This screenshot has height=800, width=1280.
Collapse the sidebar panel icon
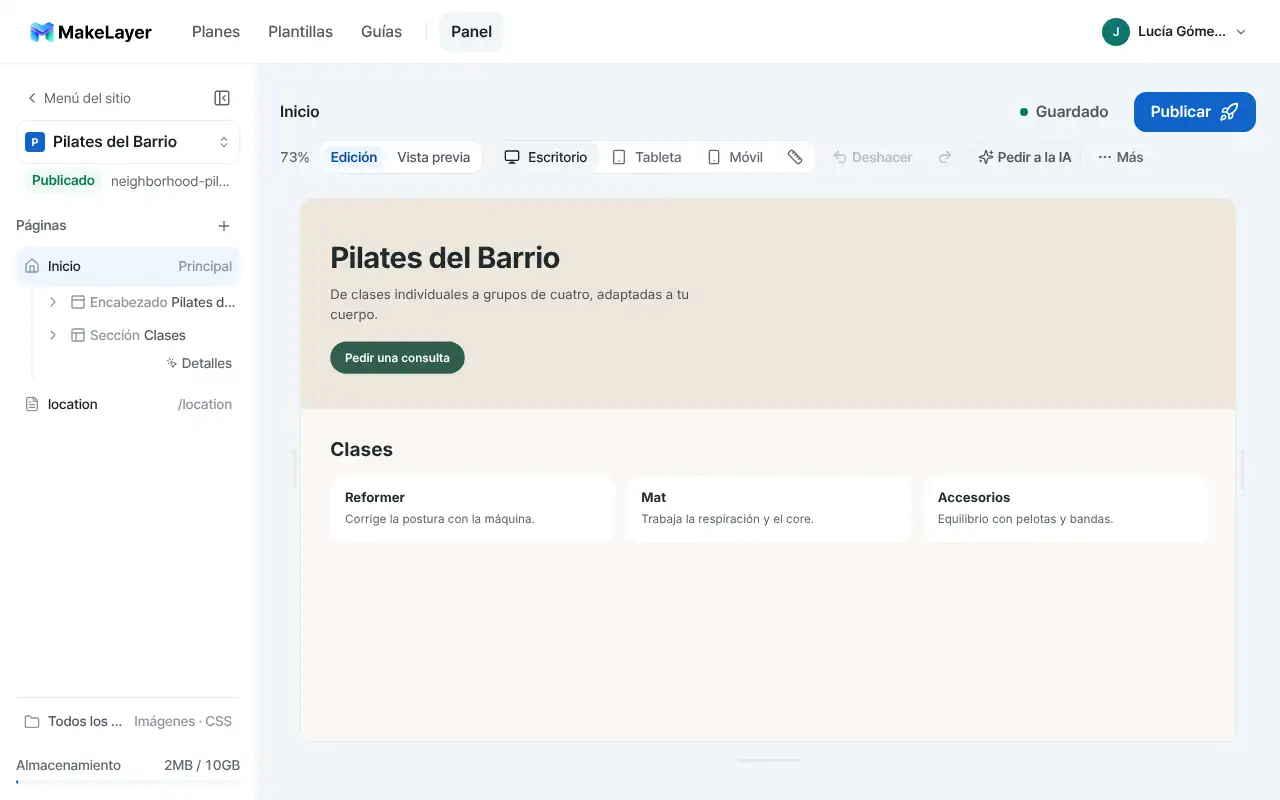pos(222,98)
